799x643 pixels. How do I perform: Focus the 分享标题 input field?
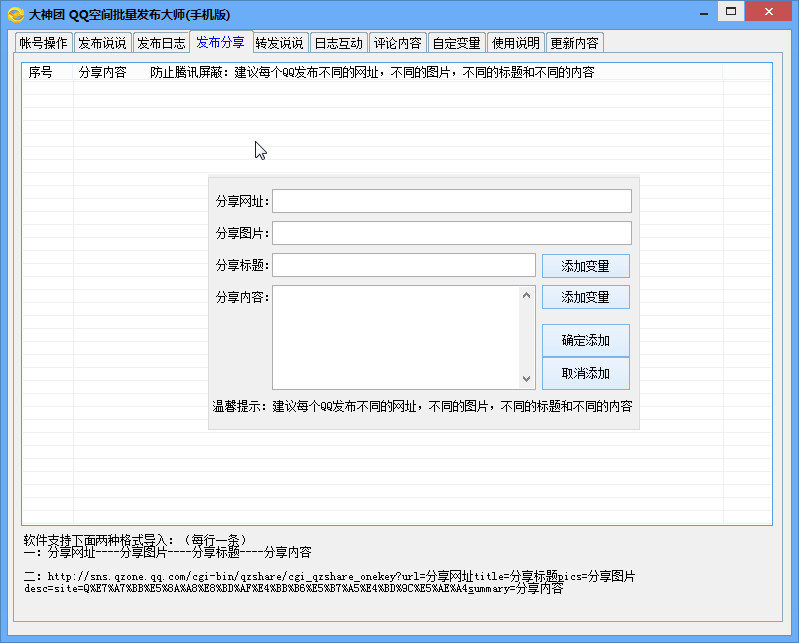point(404,265)
